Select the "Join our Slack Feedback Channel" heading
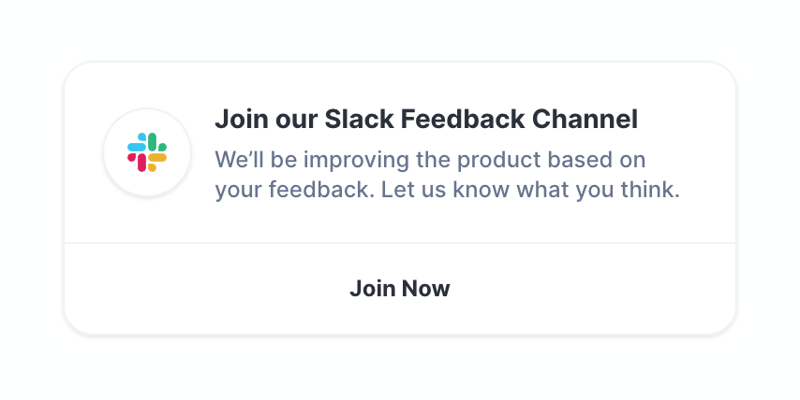Image resolution: width=800 pixels, height=400 pixels. pyautogui.click(x=425, y=120)
